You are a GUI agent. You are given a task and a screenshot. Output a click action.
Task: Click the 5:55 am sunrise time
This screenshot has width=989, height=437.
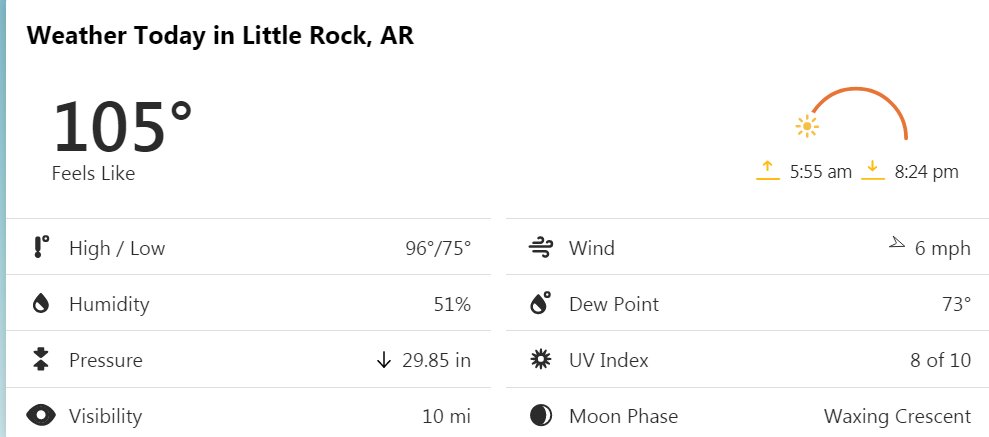coord(821,172)
